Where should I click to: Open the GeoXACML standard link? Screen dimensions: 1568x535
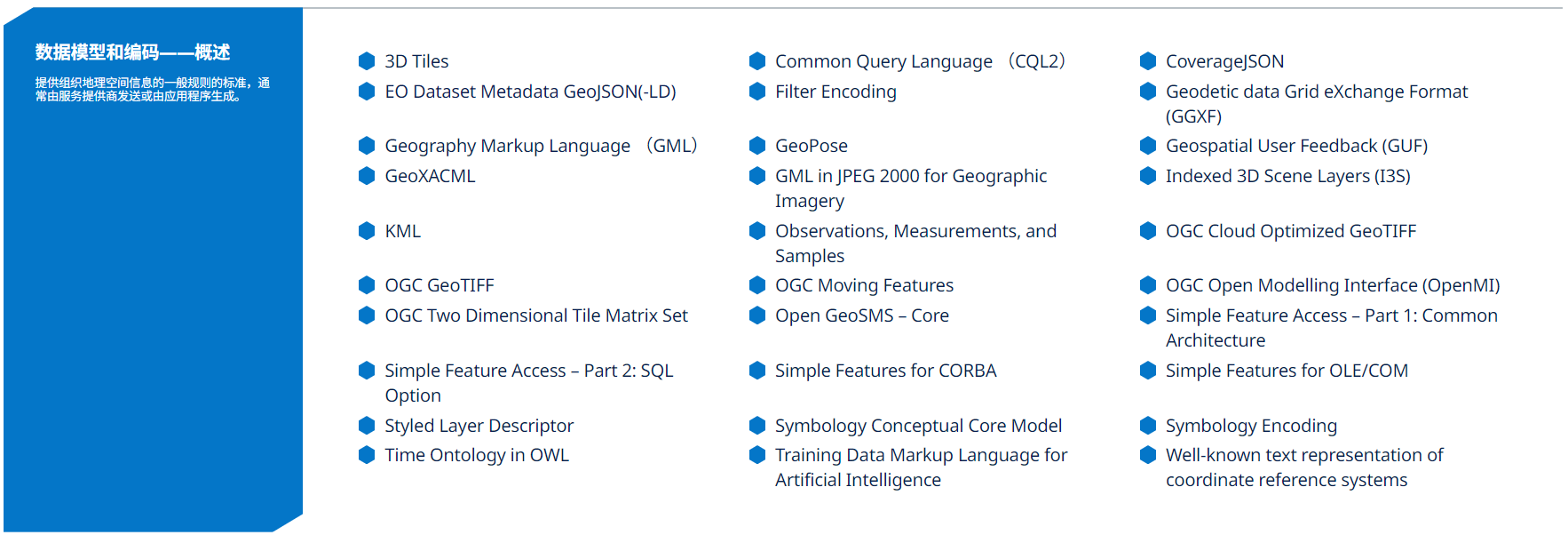tap(430, 176)
